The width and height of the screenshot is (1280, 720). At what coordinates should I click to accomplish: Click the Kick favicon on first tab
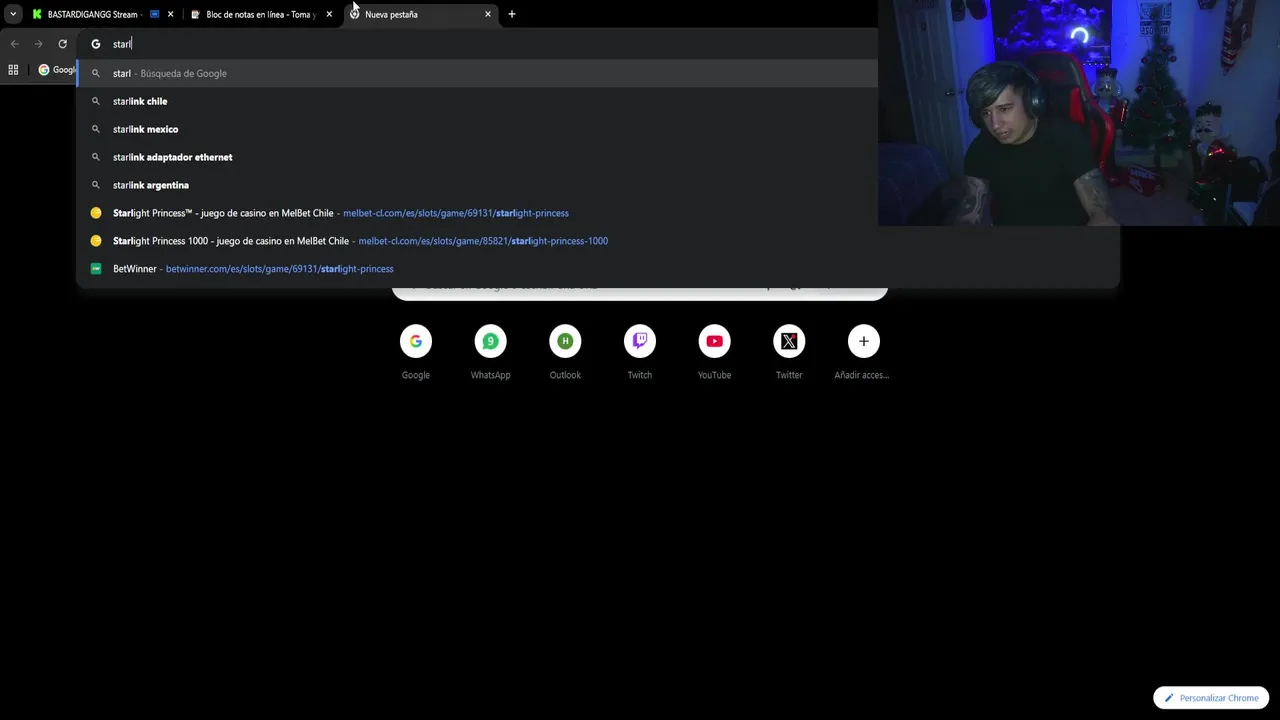[37, 14]
